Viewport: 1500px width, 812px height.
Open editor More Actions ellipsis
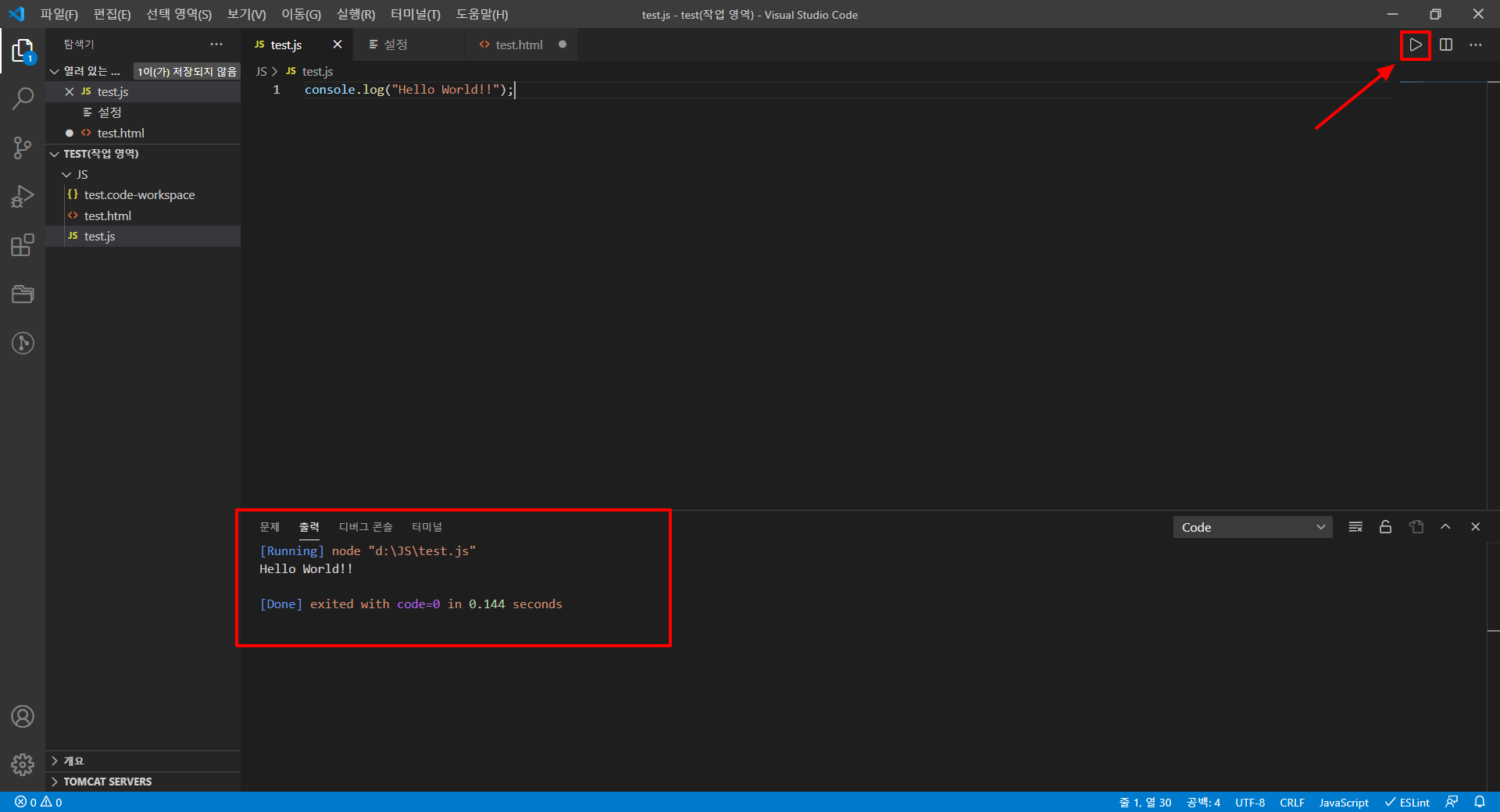click(x=1475, y=45)
